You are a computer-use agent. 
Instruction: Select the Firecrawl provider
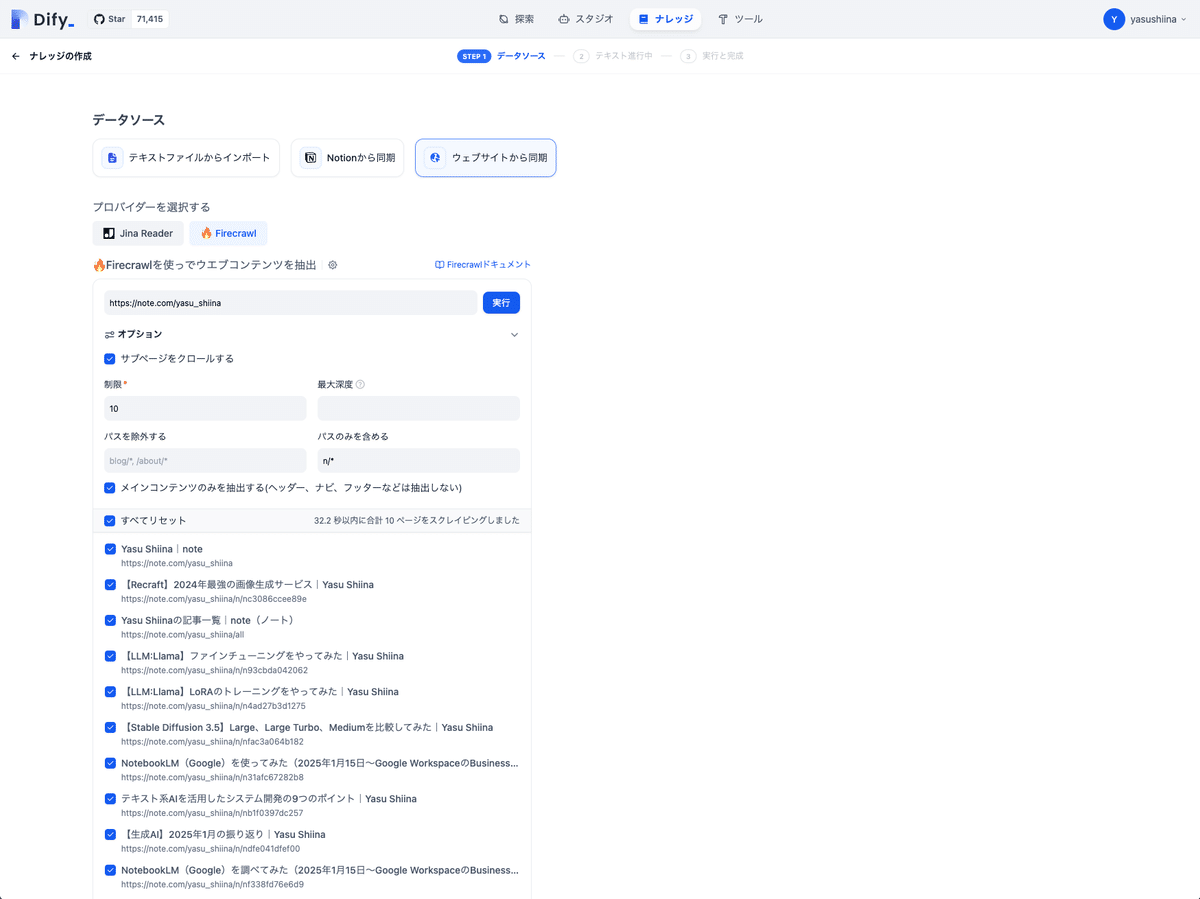pyautogui.click(x=228, y=233)
